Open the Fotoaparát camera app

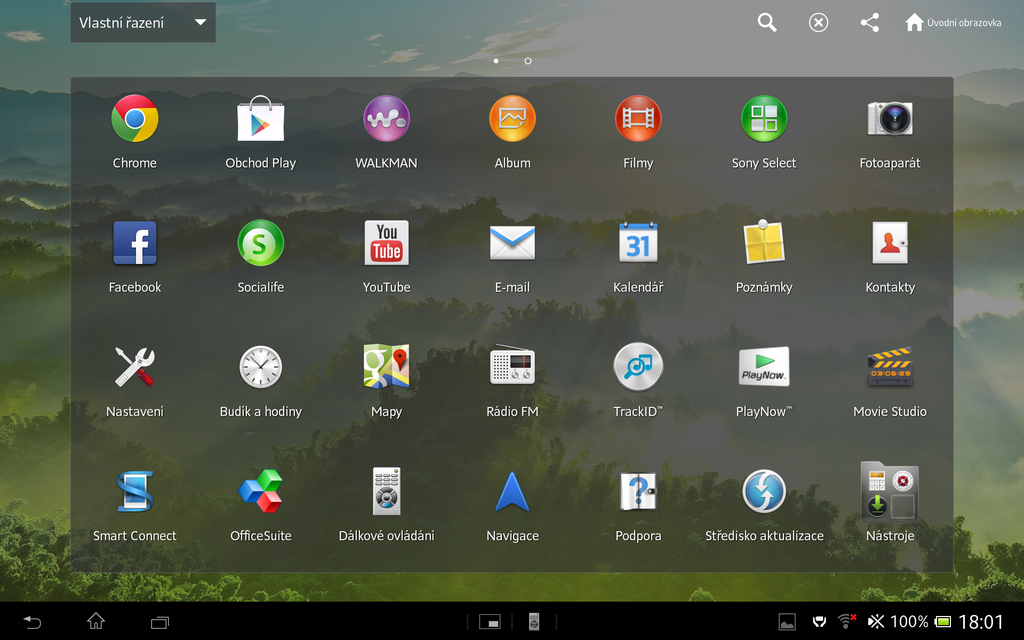pos(890,118)
